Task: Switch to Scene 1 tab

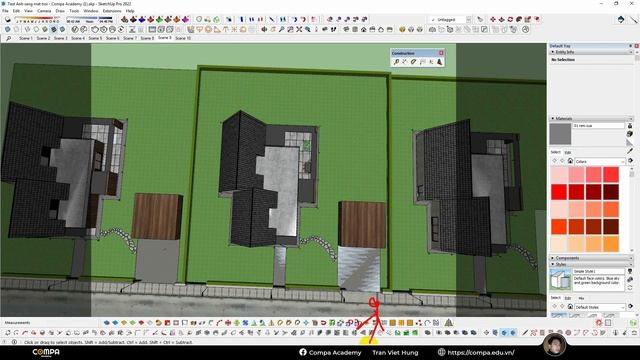Action: [x=25, y=38]
